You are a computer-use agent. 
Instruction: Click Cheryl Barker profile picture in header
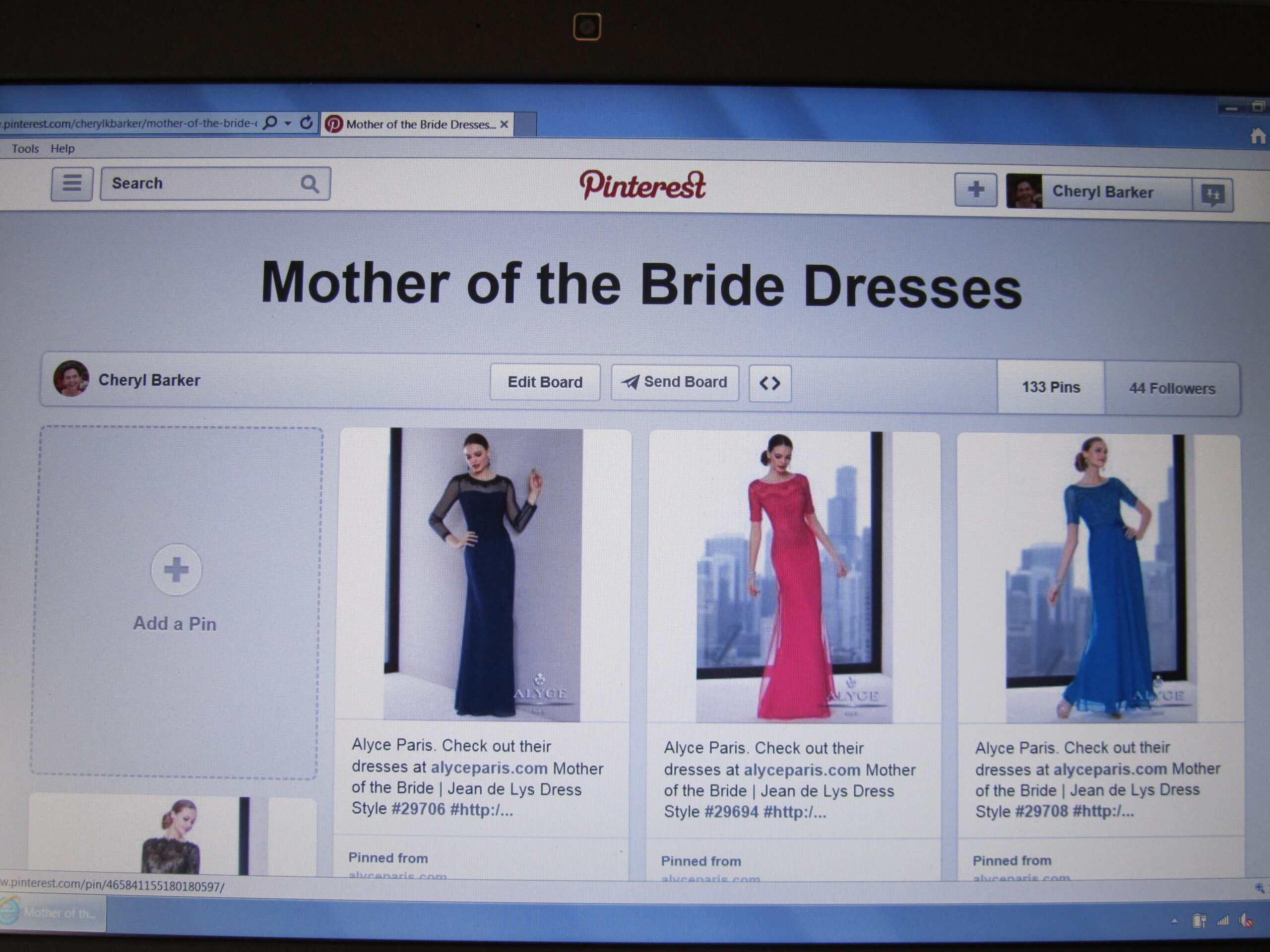point(1024,190)
